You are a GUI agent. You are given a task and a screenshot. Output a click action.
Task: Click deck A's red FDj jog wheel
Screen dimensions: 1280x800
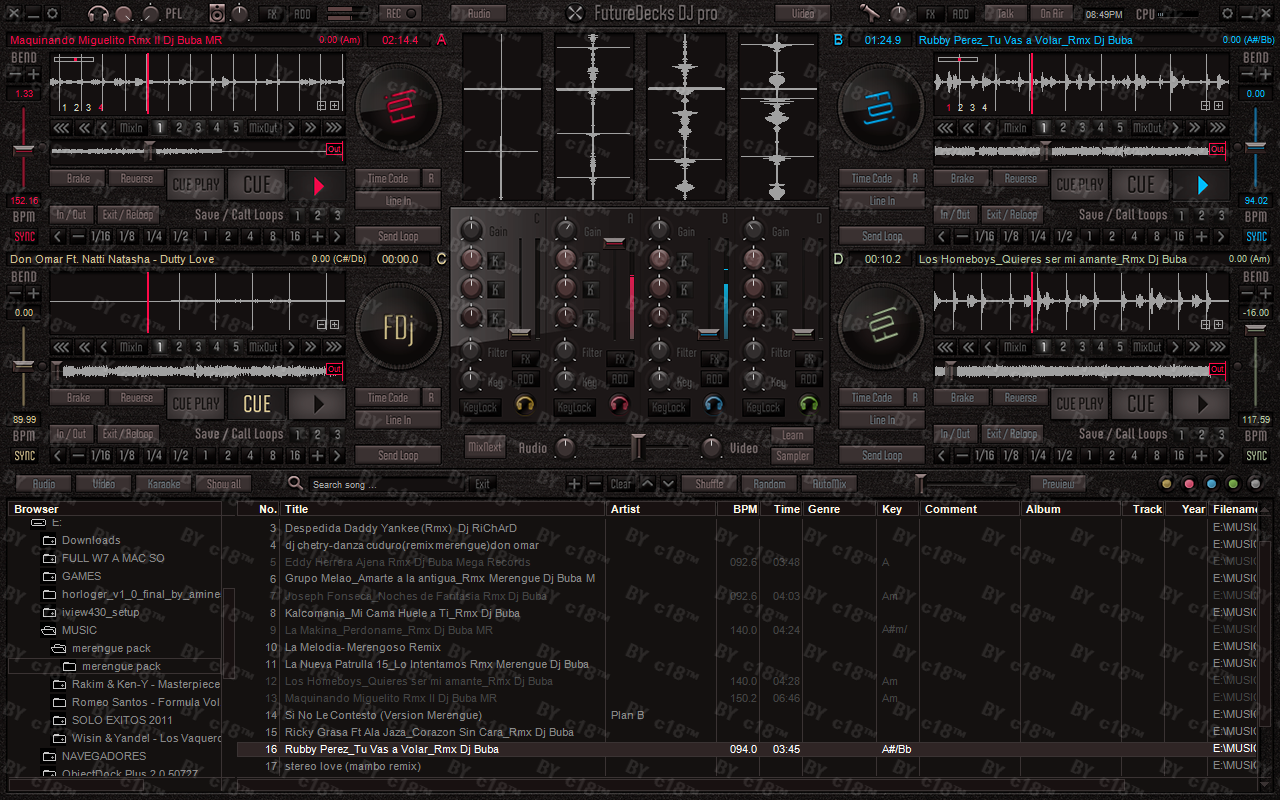click(x=399, y=108)
